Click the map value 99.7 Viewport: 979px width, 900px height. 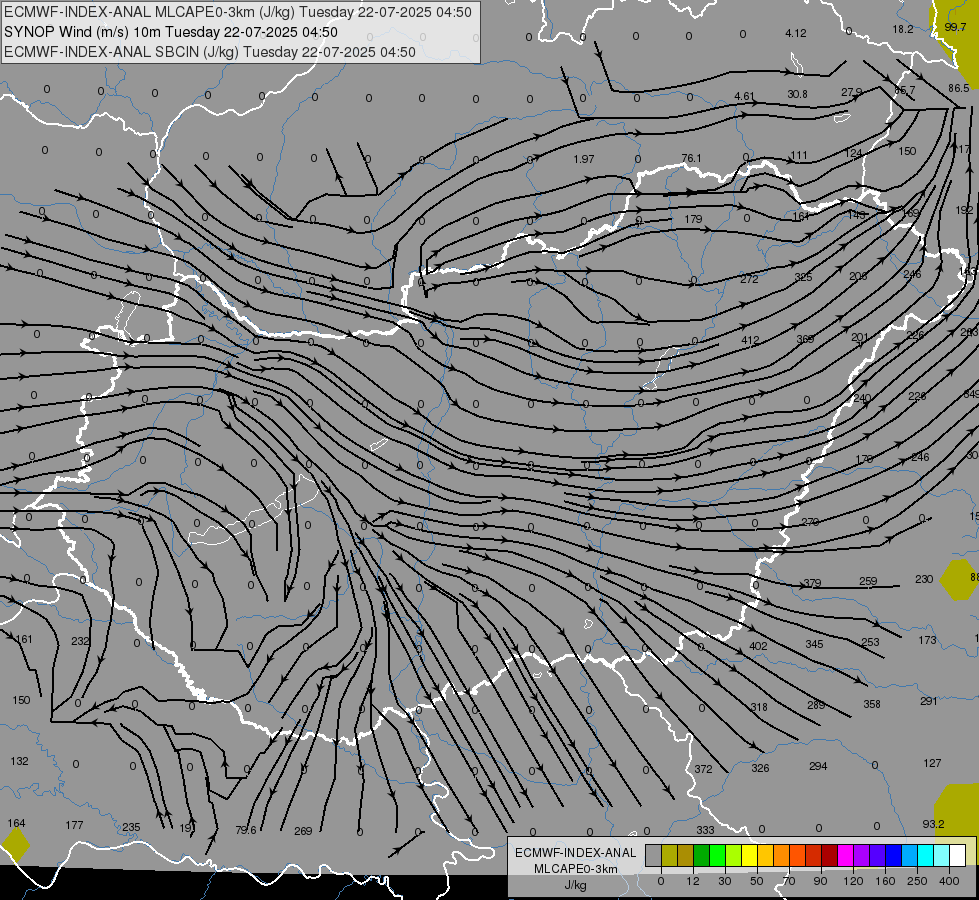(955, 27)
